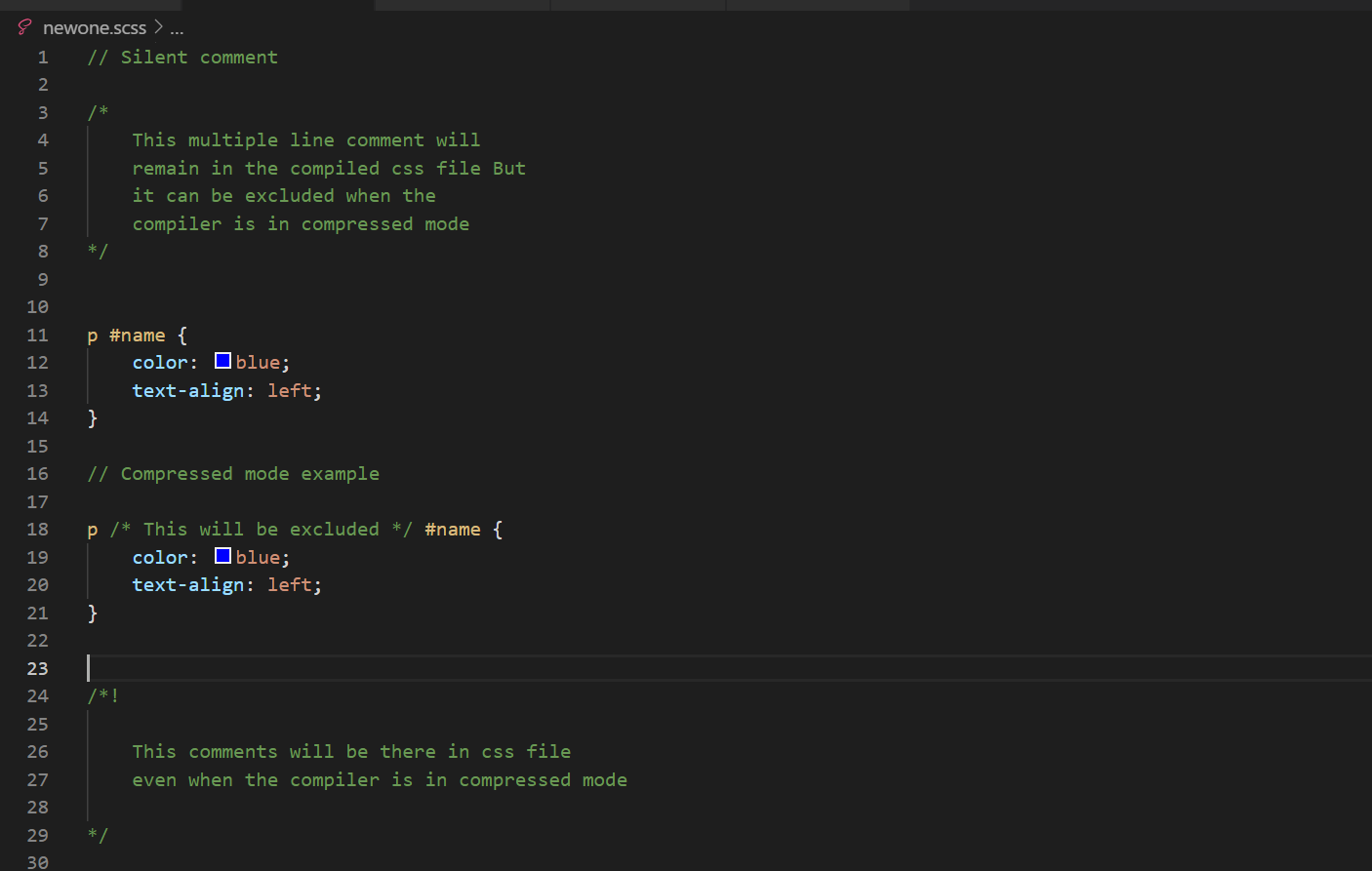Viewport: 1372px width, 871px height.
Task: Select line number 11 in the gutter
Action: tap(37, 336)
